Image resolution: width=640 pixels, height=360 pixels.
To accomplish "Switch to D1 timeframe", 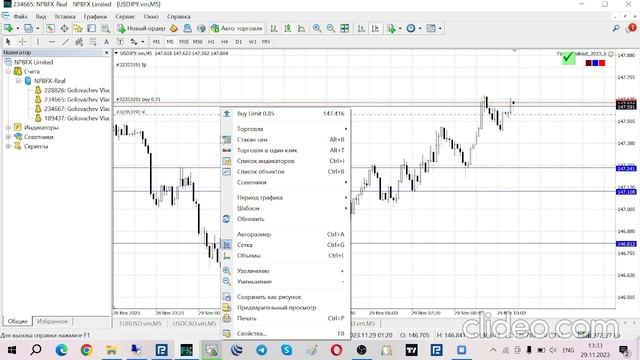I will click(238, 42).
